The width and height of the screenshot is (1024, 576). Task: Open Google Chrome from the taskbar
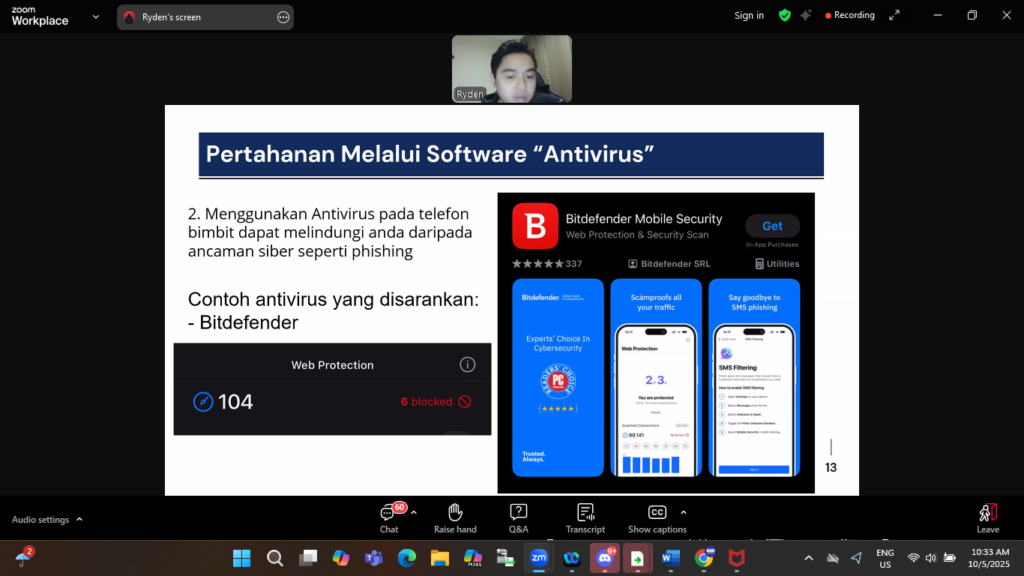pos(703,558)
